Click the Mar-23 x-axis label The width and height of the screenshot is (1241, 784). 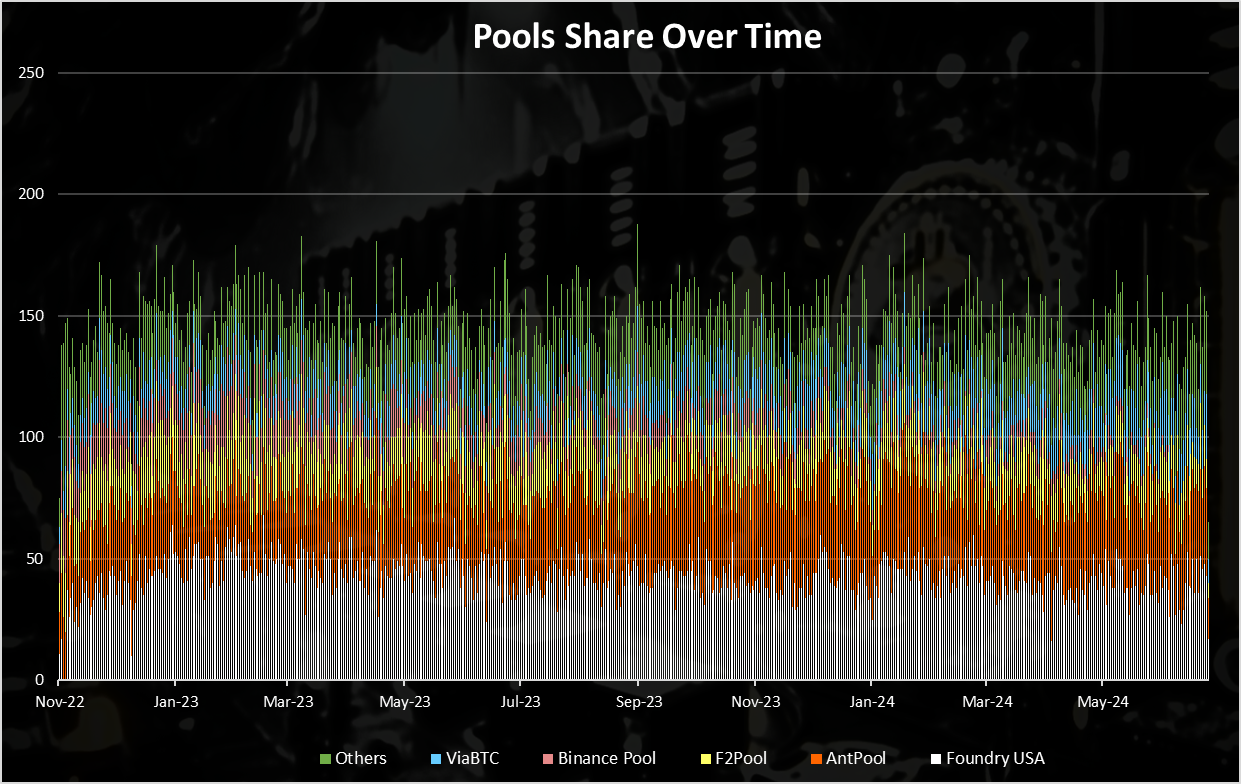[289, 701]
